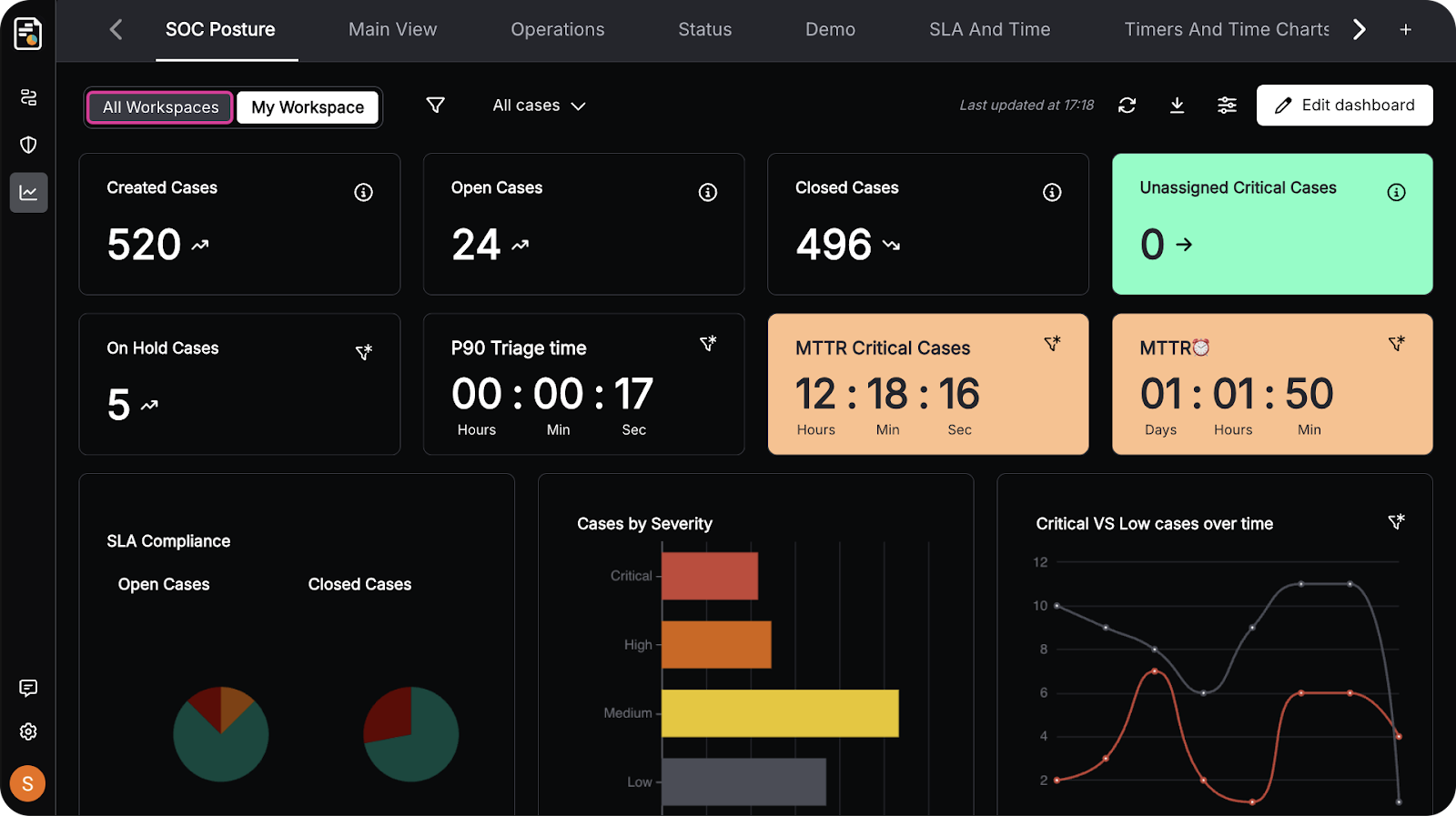Download the dashboard using the download icon
1456x816 pixels.
point(1177,106)
